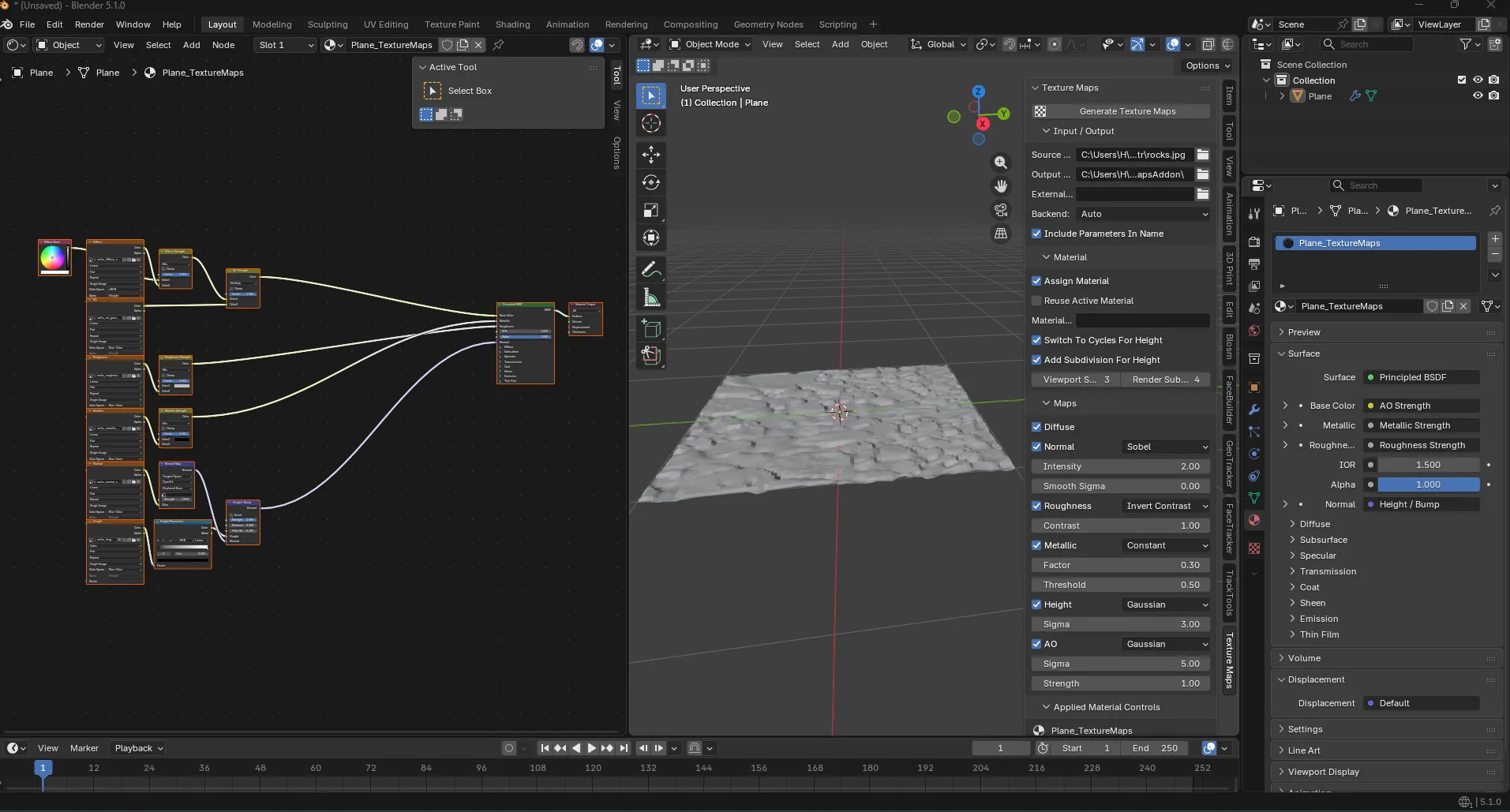Open outliner filter funnel icon
Viewport: 1510px width, 812px height.
[x=1466, y=44]
